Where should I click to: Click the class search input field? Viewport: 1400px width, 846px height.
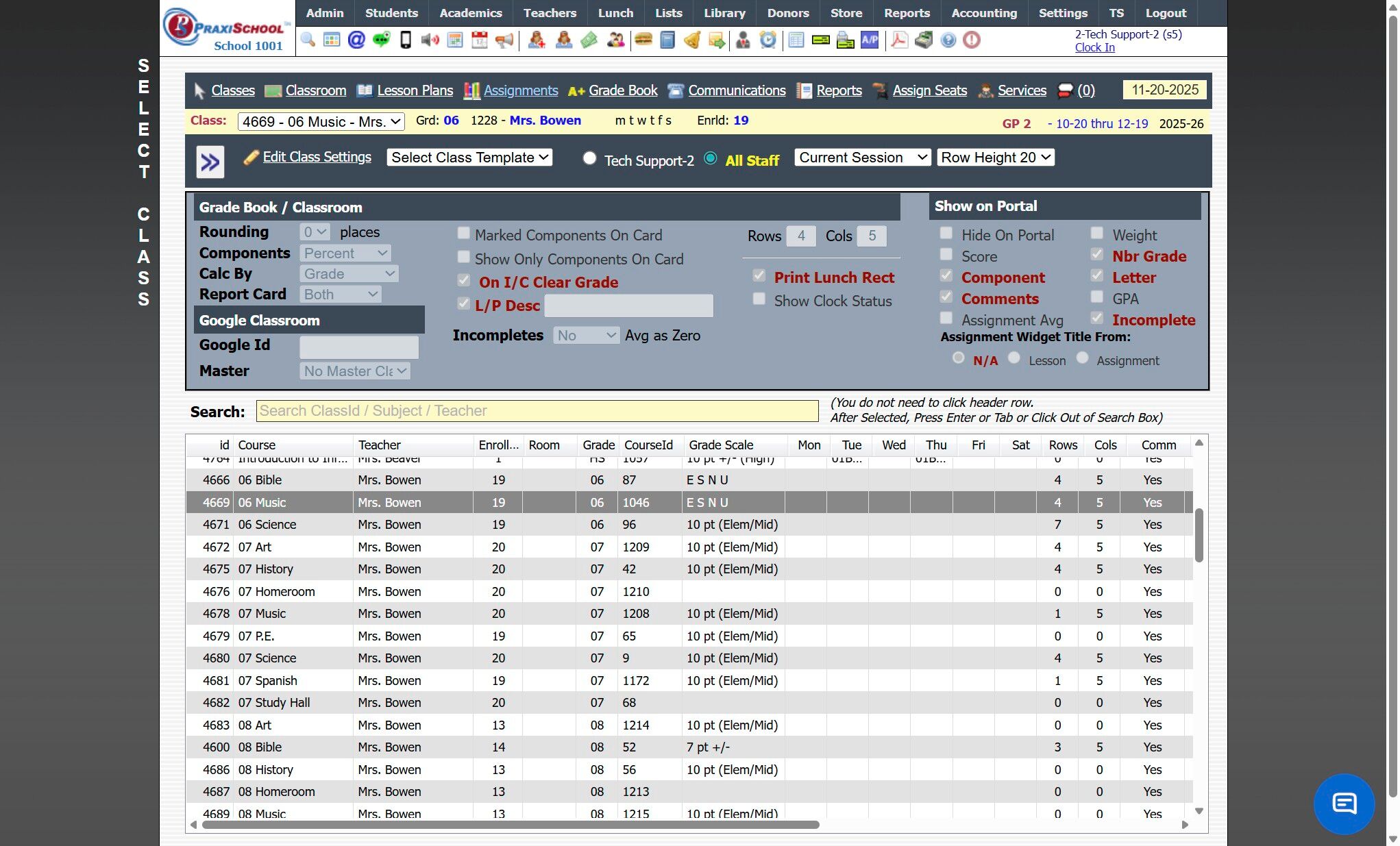[537, 411]
